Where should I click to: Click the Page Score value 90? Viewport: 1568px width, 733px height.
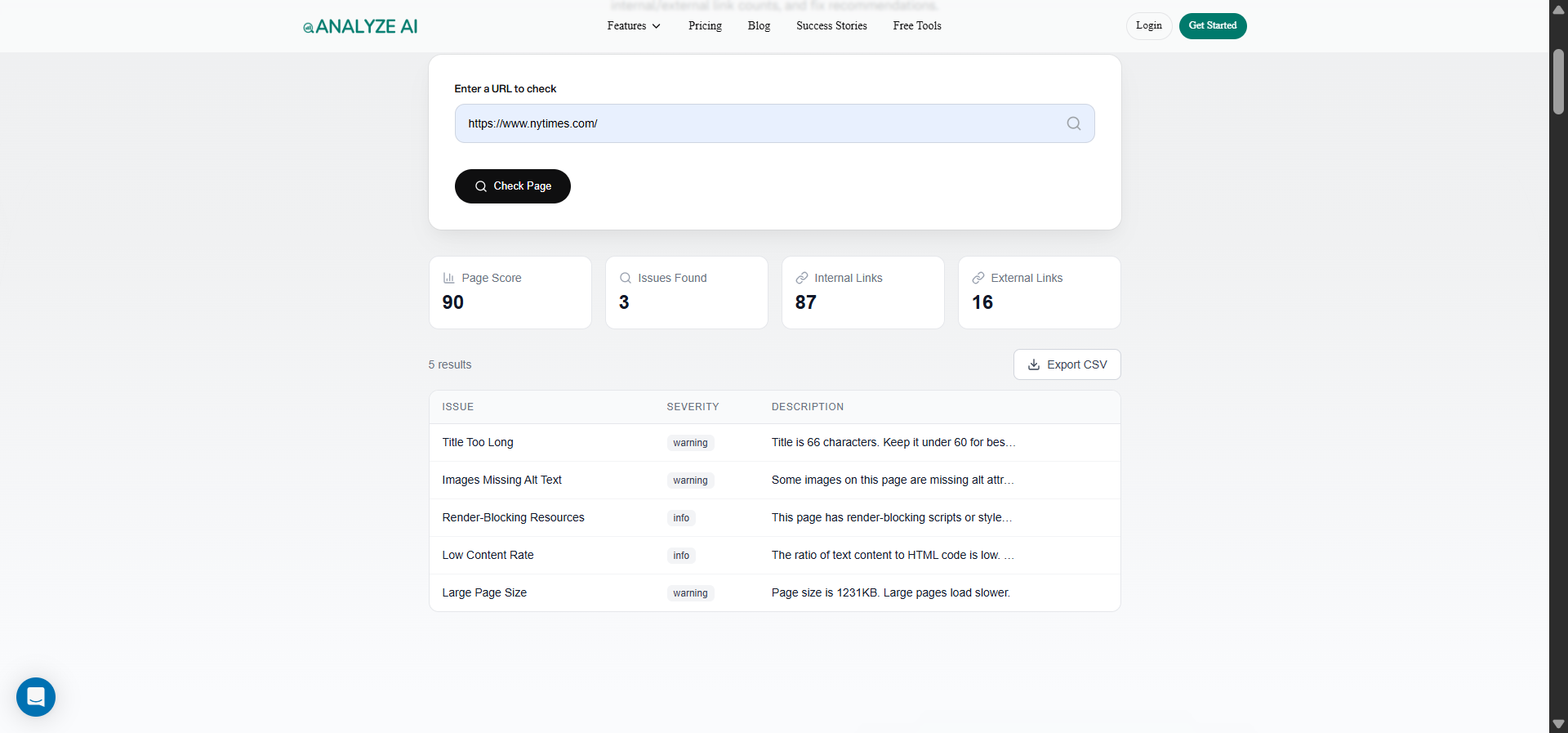click(x=453, y=302)
